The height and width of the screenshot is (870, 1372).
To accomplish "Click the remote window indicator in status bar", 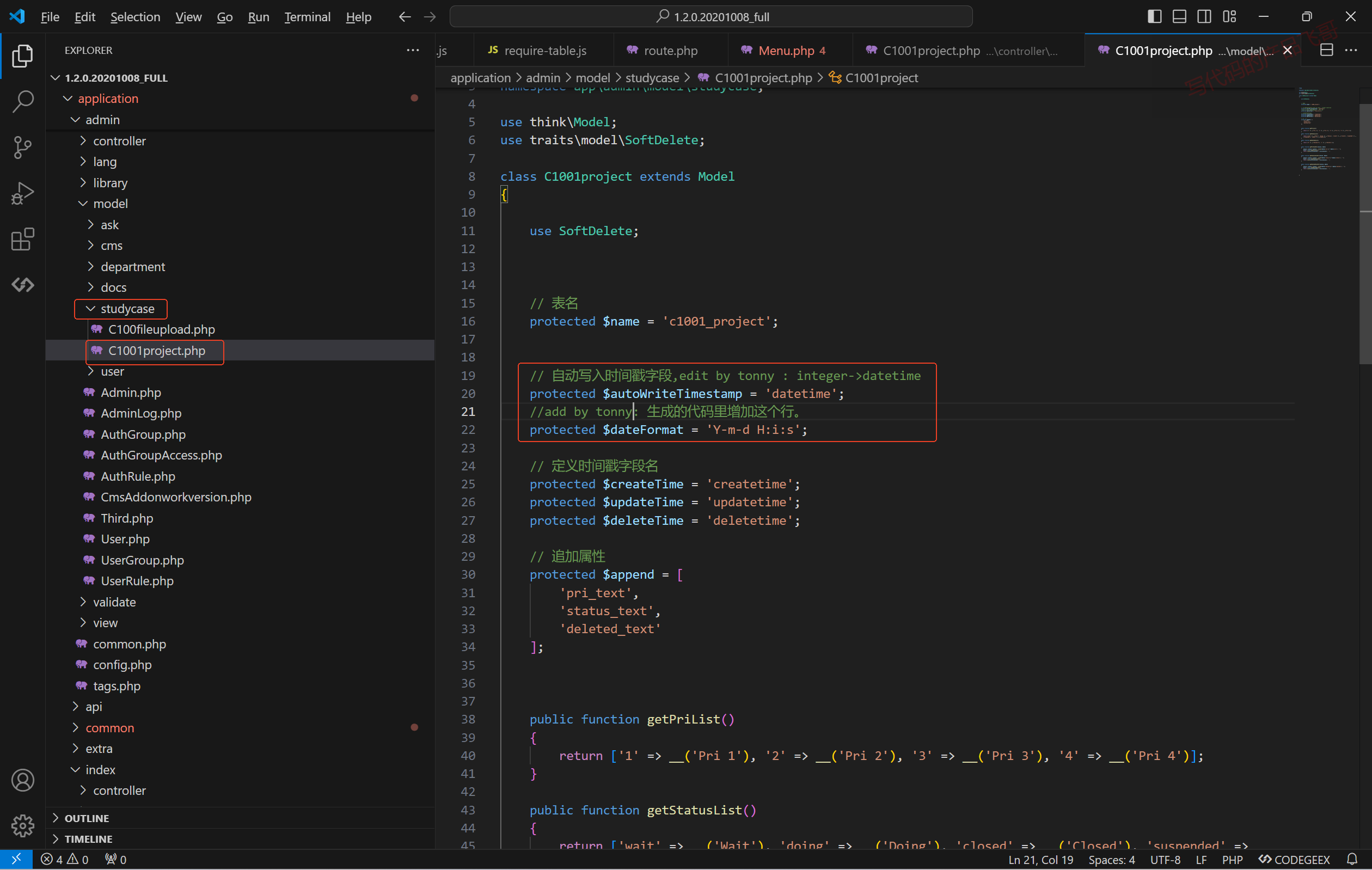I will pyautogui.click(x=16, y=859).
